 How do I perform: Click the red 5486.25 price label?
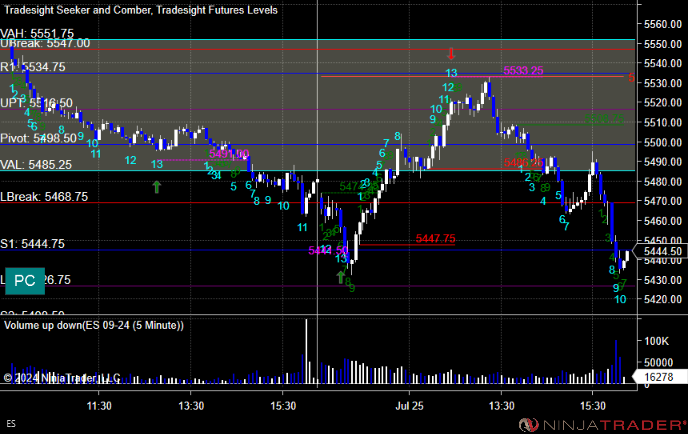pyautogui.click(x=523, y=163)
